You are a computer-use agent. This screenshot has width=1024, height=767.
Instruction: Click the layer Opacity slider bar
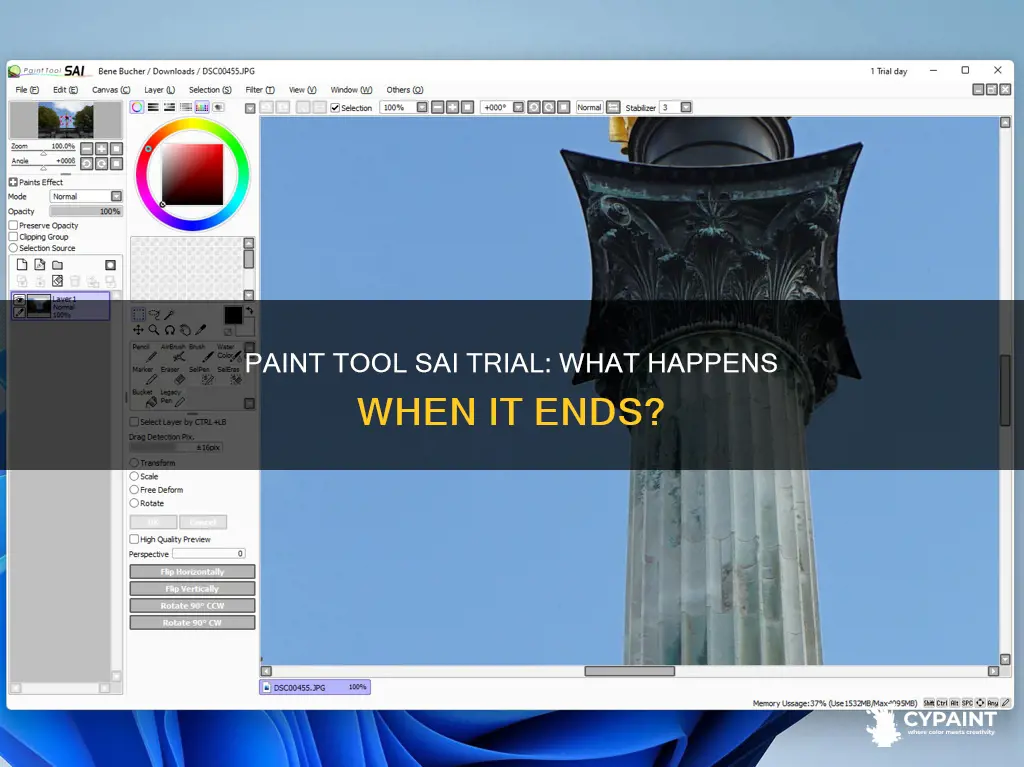pyautogui.click(x=86, y=211)
